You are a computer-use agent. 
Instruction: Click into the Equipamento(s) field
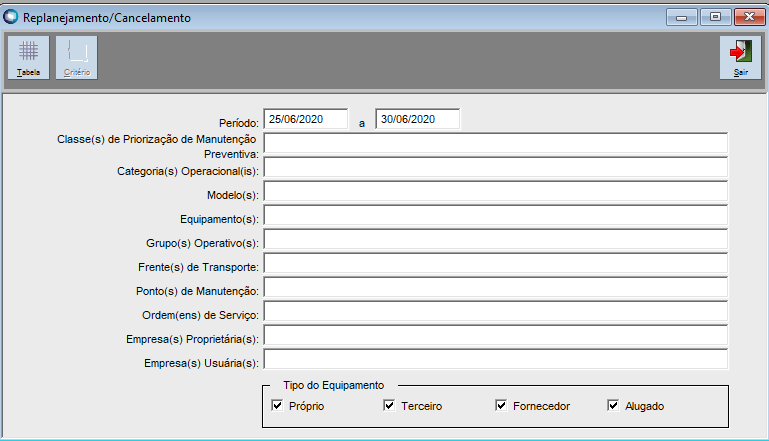[x=495, y=216]
